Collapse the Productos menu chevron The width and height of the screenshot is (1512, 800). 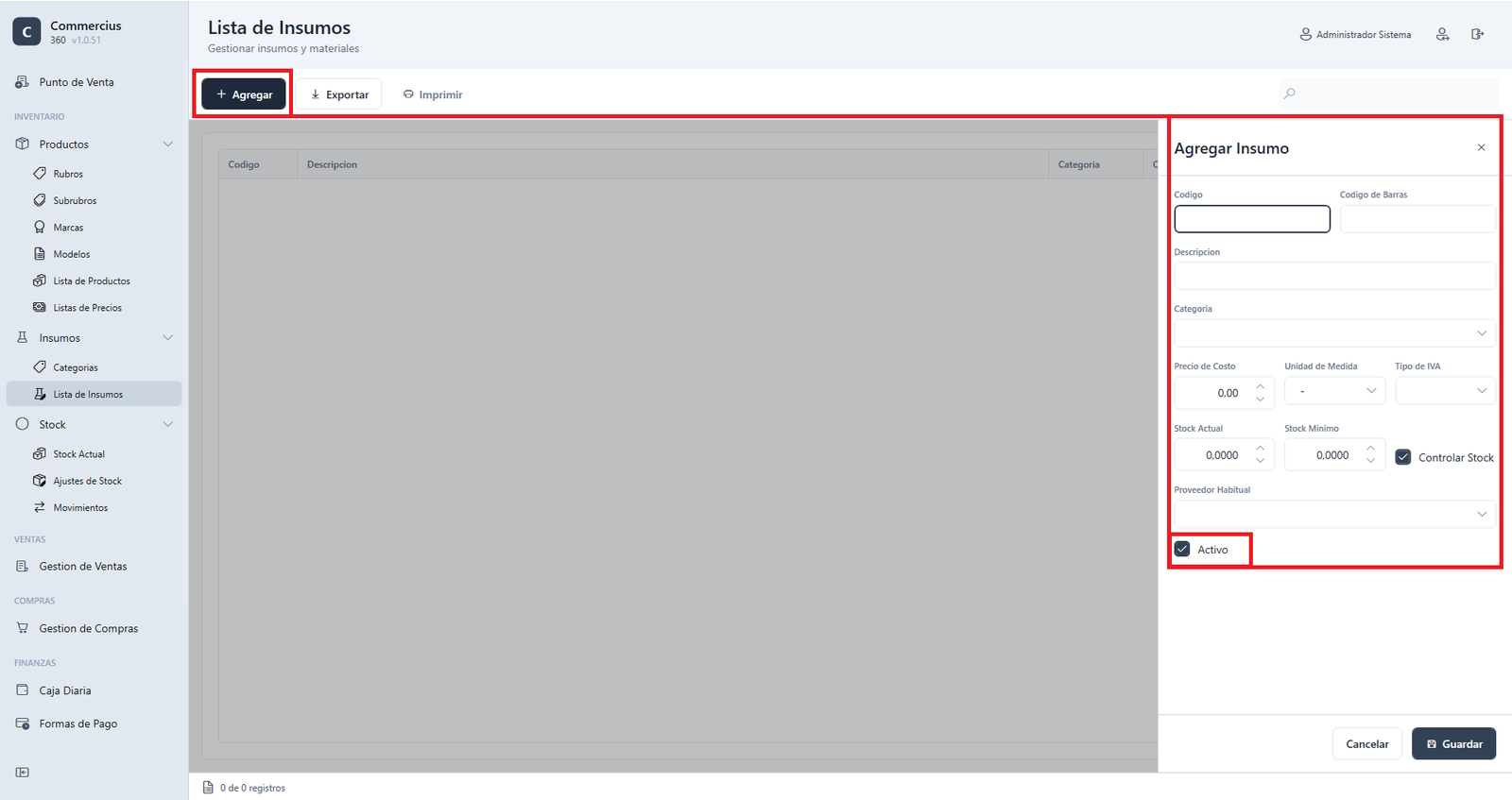click(168, 145)
